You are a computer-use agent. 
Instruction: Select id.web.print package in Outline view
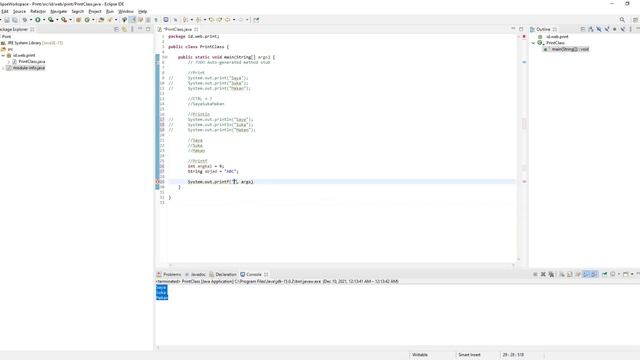coord(554,36)
